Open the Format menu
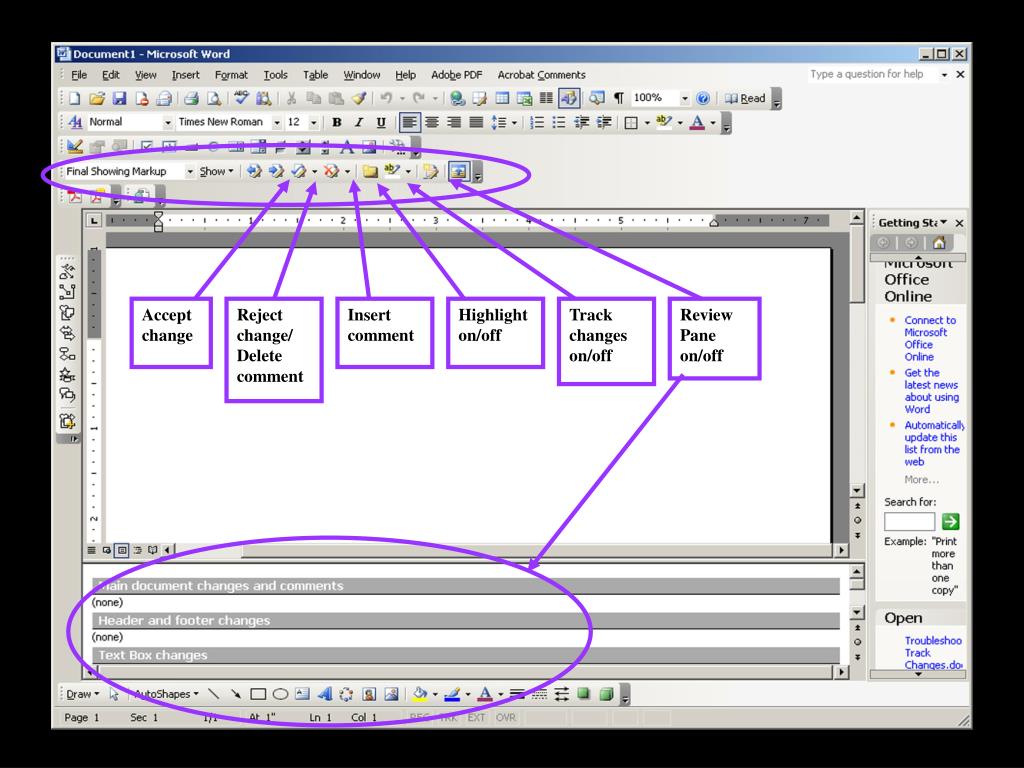This screenshot has width=1024, height=768. [x=231, y=75]
